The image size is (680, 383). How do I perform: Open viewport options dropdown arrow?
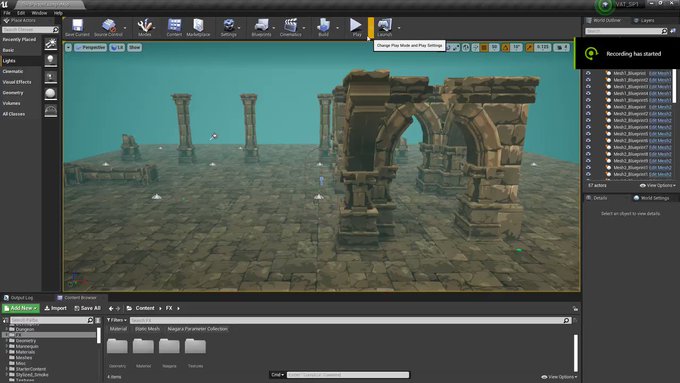(x=69, y=47)
